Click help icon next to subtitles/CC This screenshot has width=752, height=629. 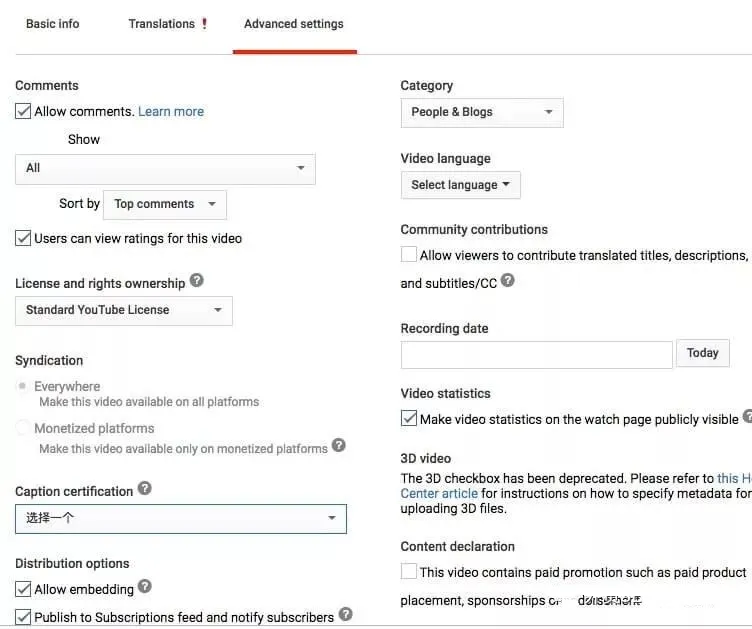pyautogui.click(x=508, y=281)
